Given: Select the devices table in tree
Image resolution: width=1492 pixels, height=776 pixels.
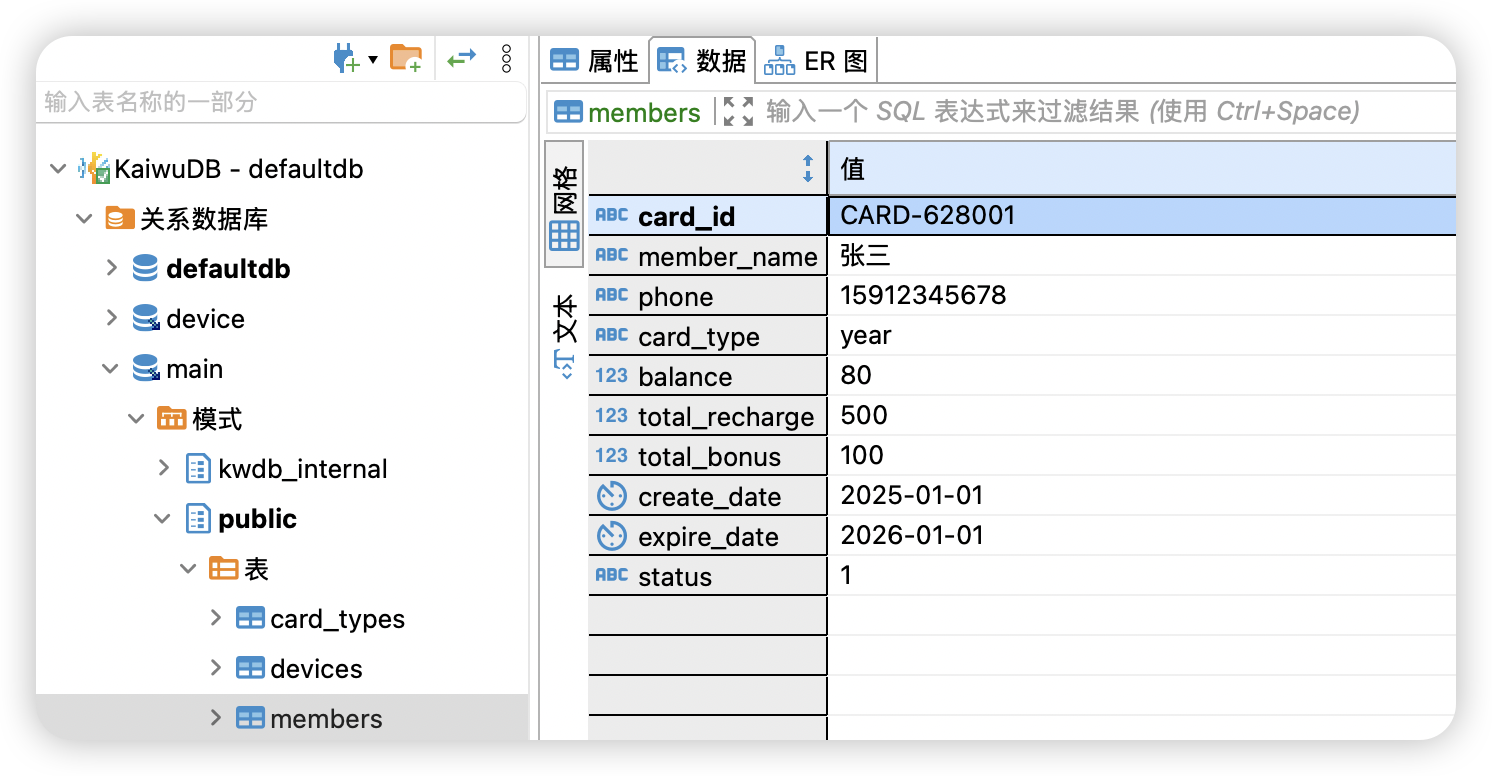Looking at the screenshot, I should (x=316, y=669).
